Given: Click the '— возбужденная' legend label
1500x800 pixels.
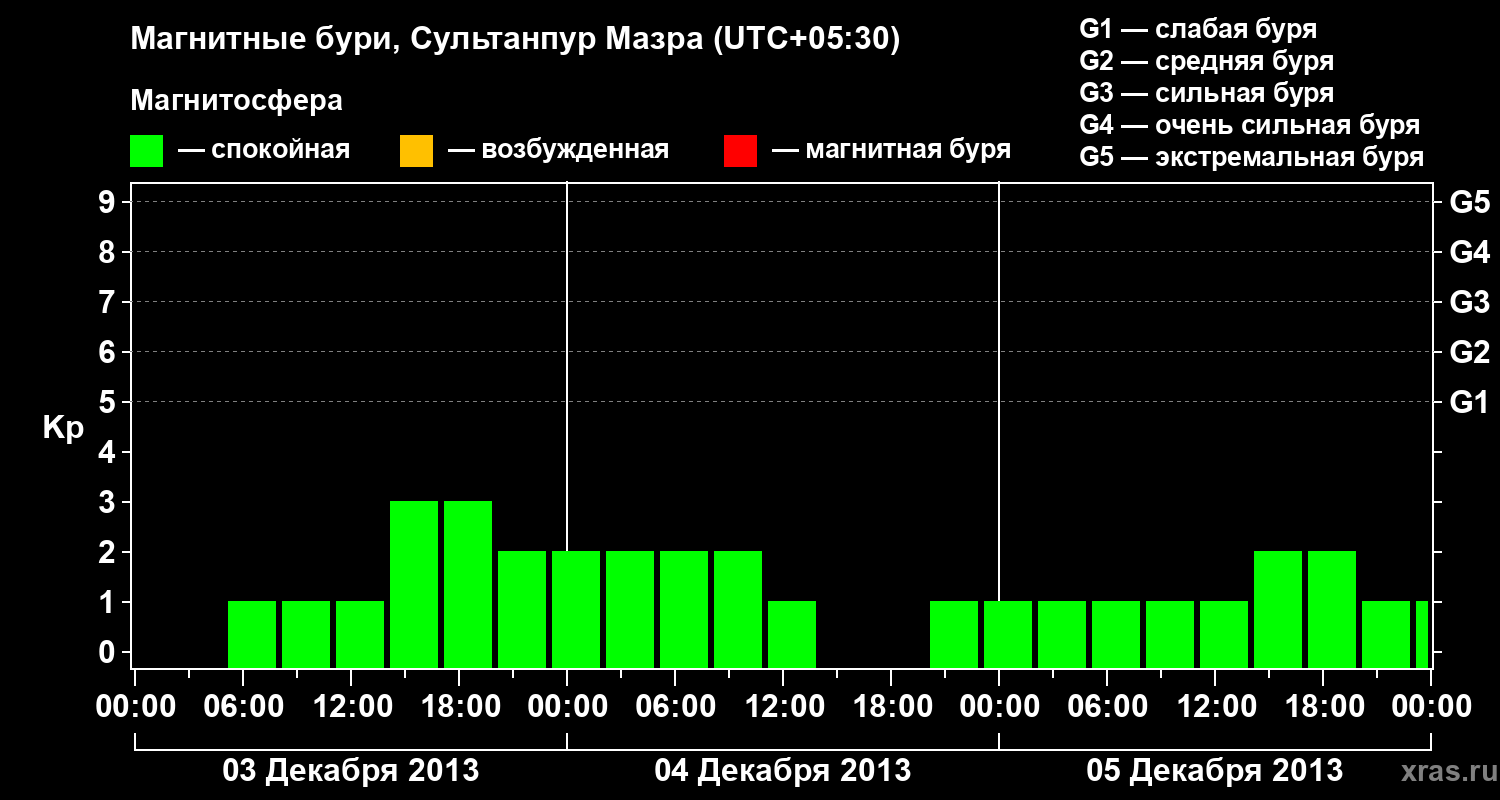Looking at the screenshot, I should pyautogui.click(x=558, y=150).
